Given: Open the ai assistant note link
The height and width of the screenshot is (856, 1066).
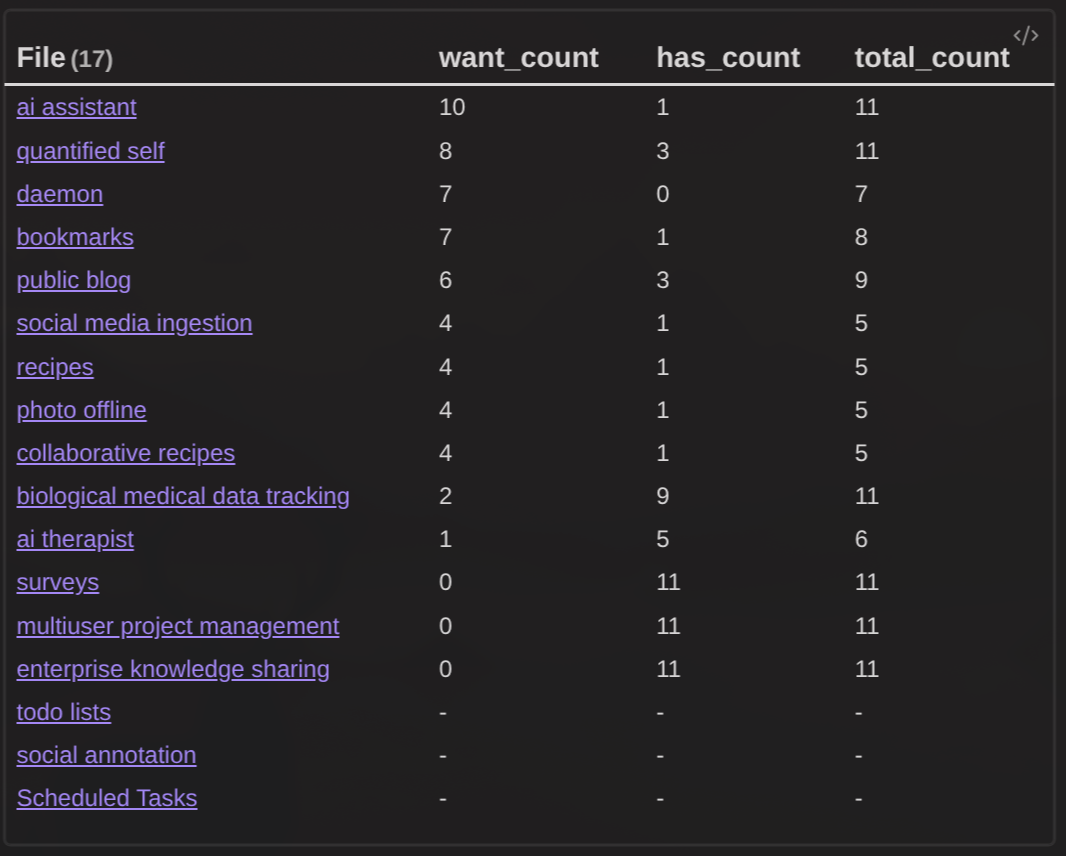Looking at the screenshot, I should pyautogui.click(x=77, y=107).
